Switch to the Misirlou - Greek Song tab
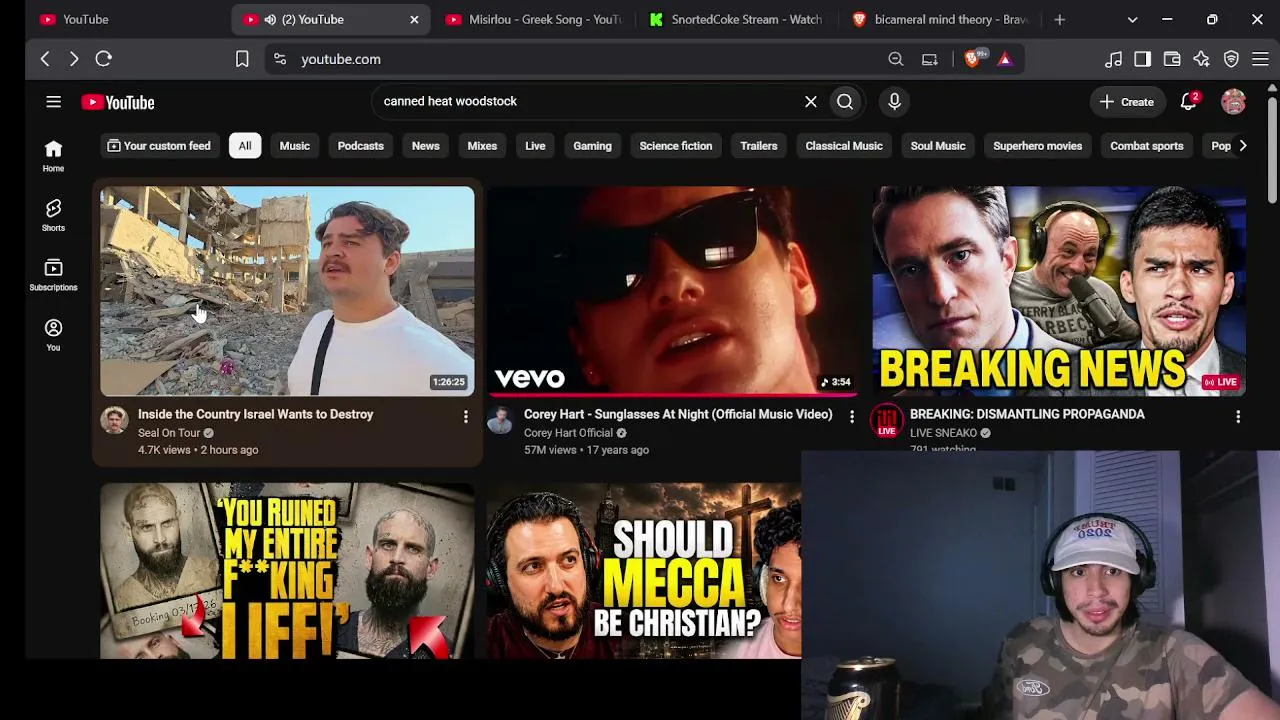 (534, 19)
